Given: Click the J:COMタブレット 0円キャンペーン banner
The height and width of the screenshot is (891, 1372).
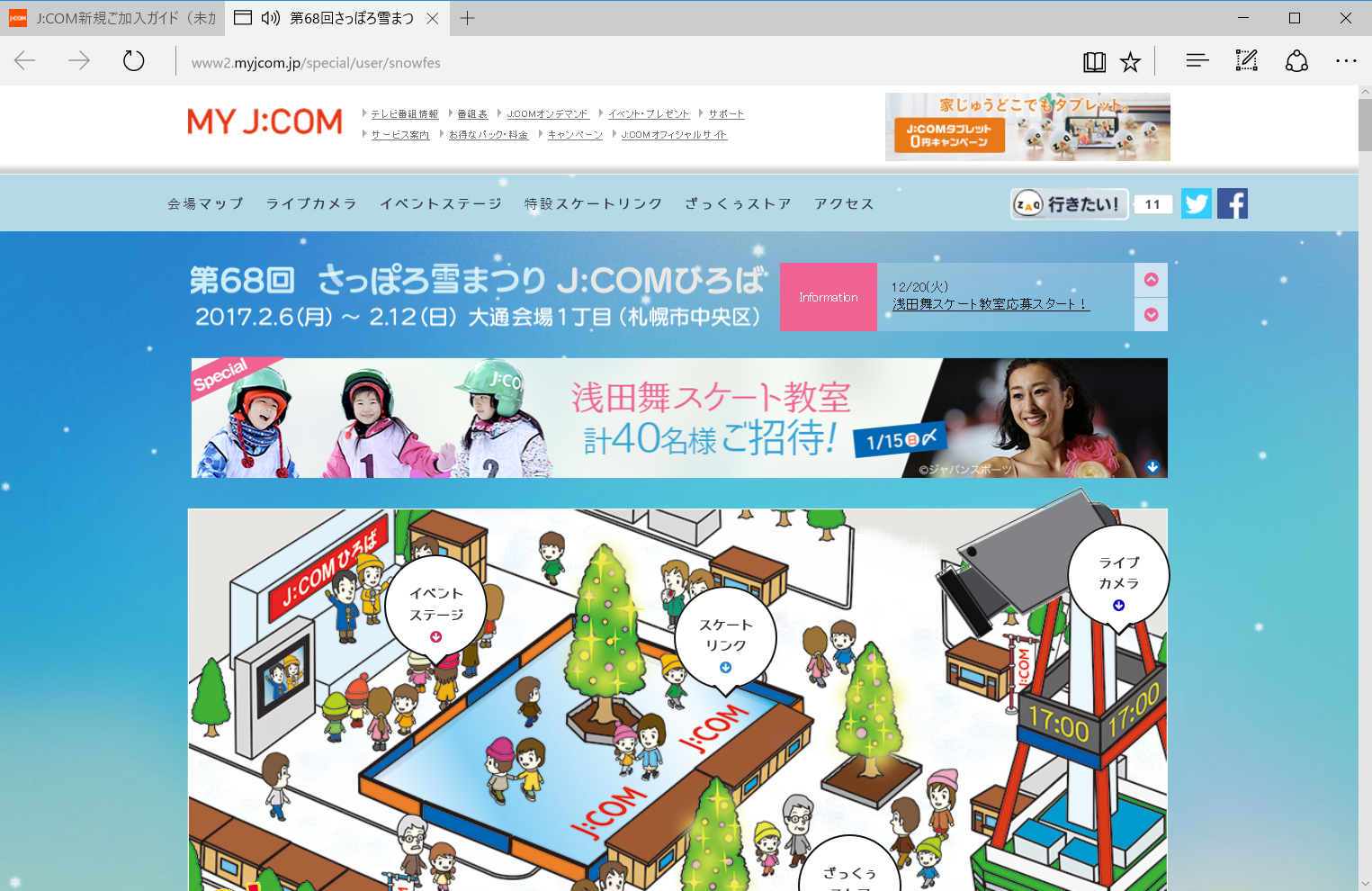Looking at the screenshot, I should [1027, 127].
